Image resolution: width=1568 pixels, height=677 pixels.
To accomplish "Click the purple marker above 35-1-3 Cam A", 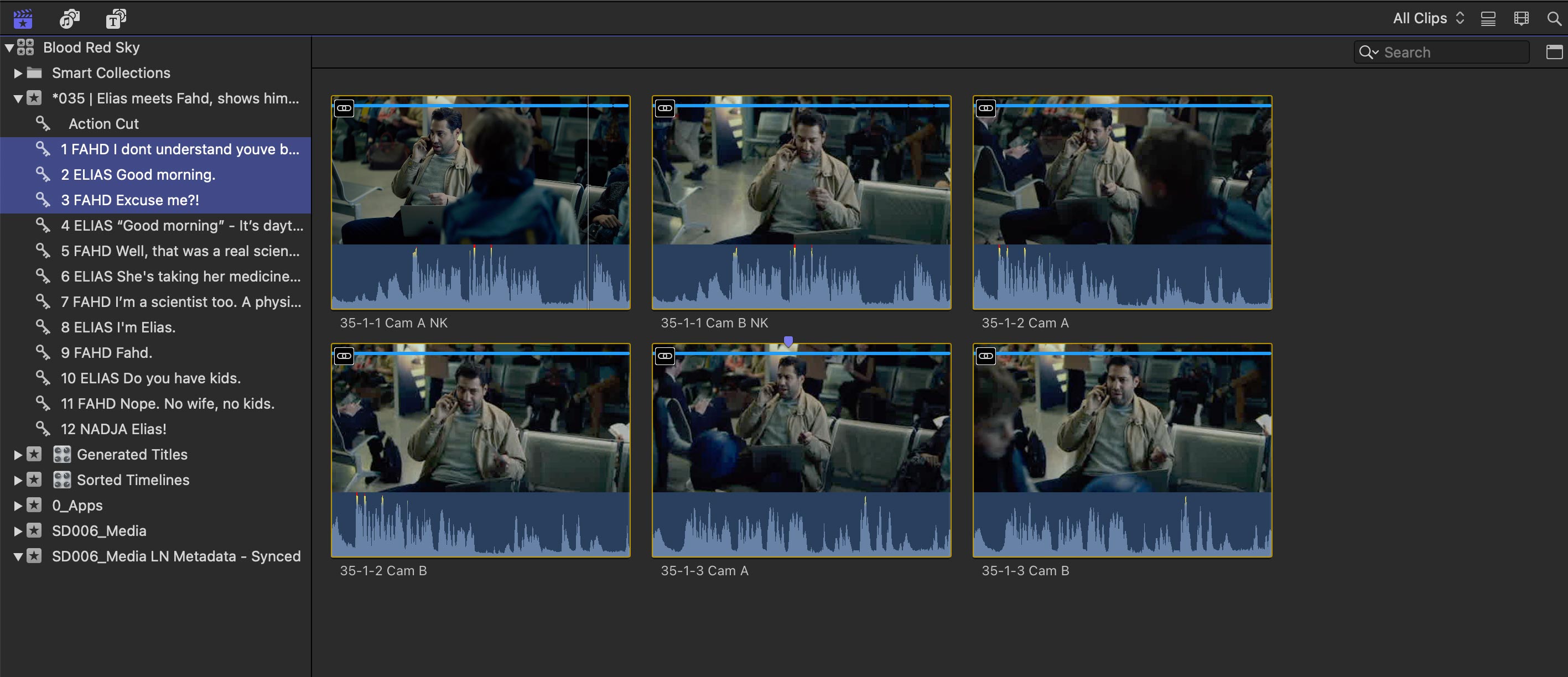I will (788, 341).
